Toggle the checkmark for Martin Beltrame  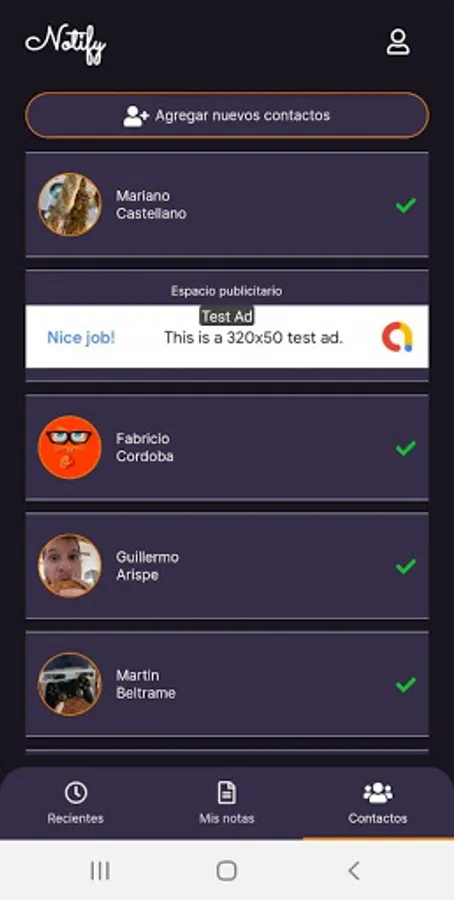[x=406, y=685]
